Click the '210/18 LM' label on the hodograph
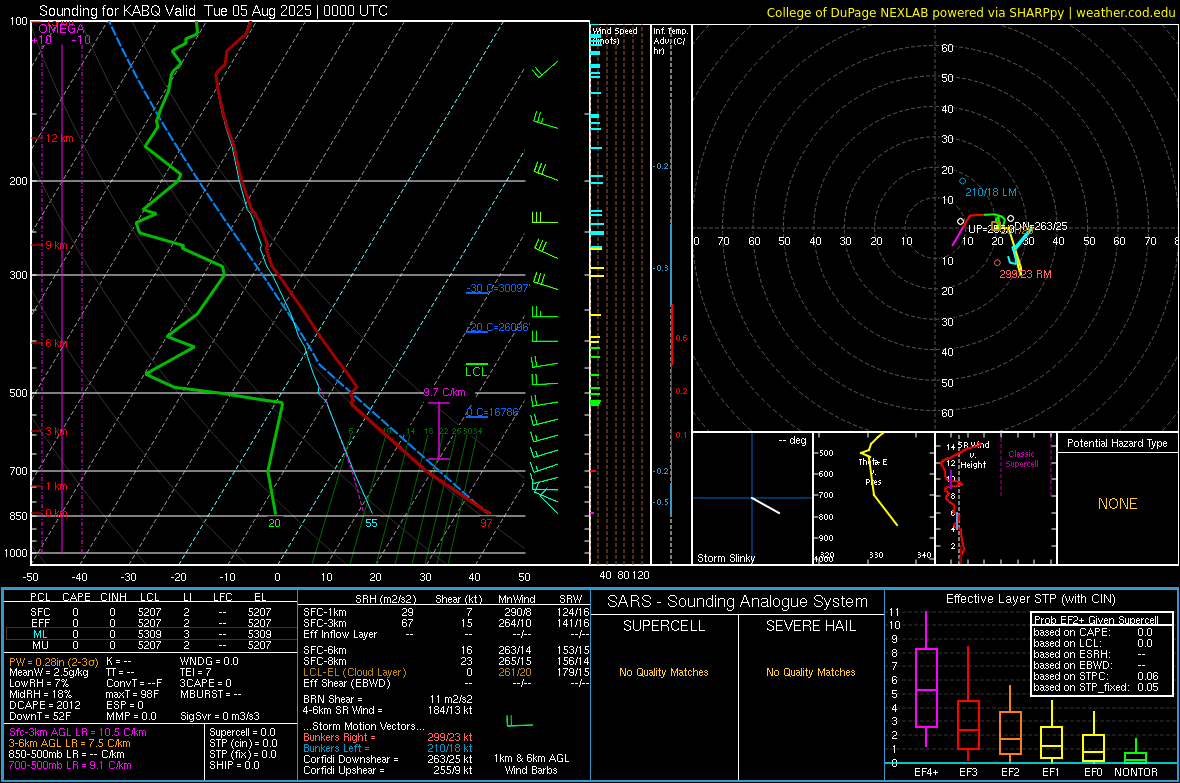 click(x=990, y=192)
